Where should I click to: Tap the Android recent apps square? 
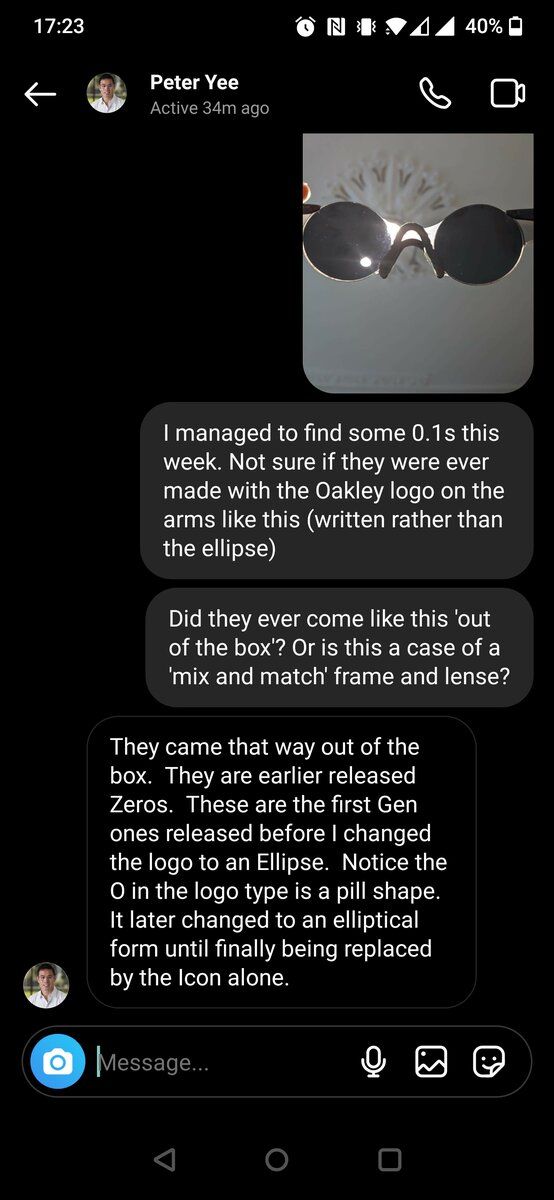pyautogui.click(x=390, y=1159)
